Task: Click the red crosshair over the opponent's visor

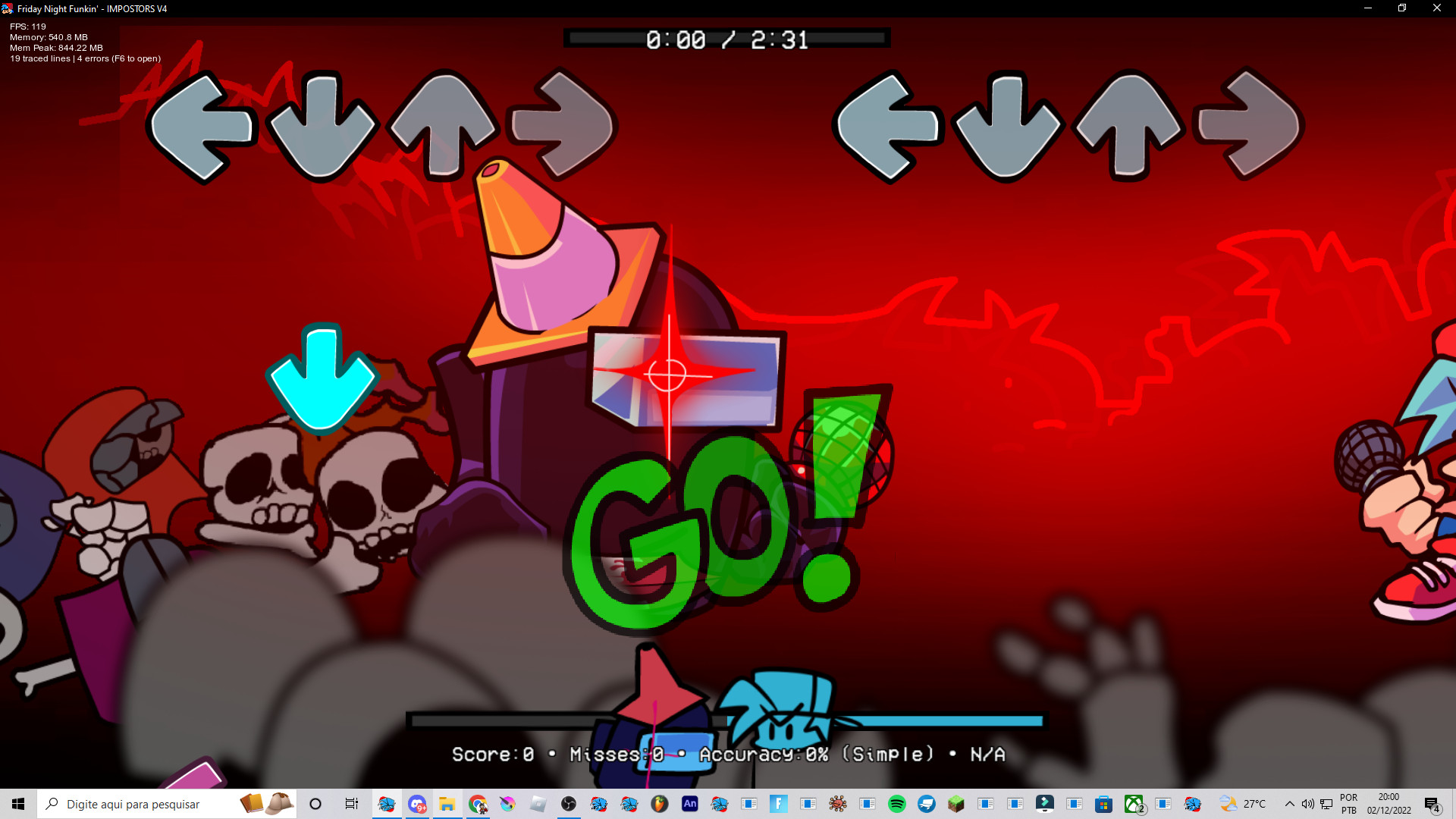Action: pos(667,374)
